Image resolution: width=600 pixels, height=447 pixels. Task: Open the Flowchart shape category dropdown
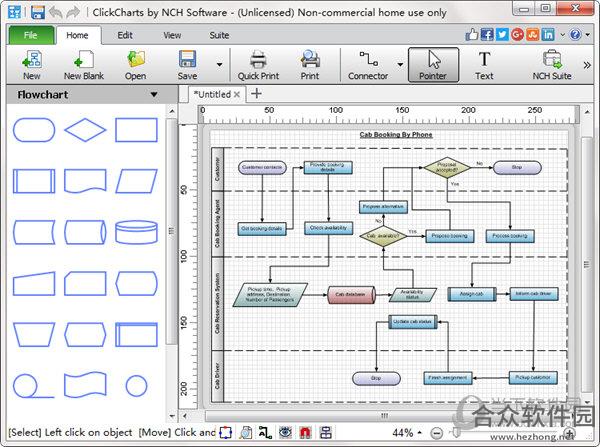click(x=154, y=95)
